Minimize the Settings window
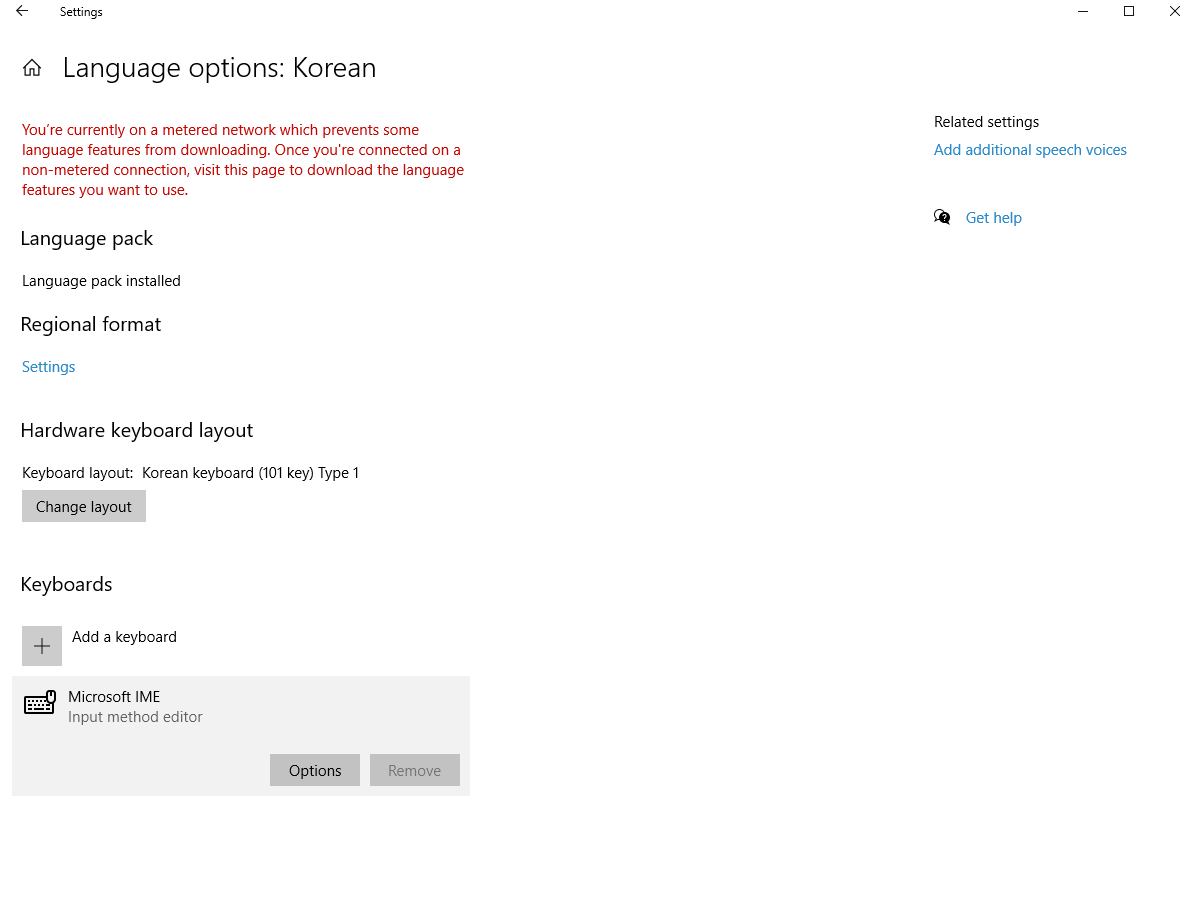 [1083, 11]
